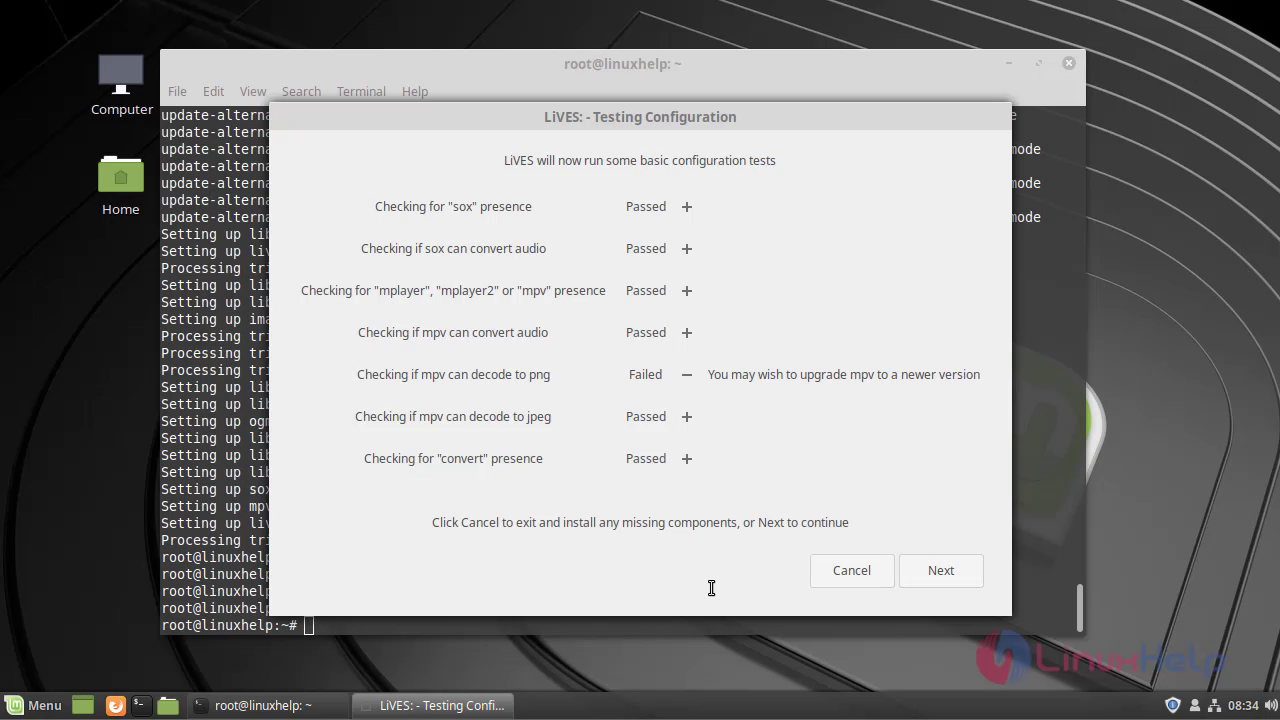Select LiVES Testing Configuration taskbar item
1280x720 pixels.
tap(433, 705)
